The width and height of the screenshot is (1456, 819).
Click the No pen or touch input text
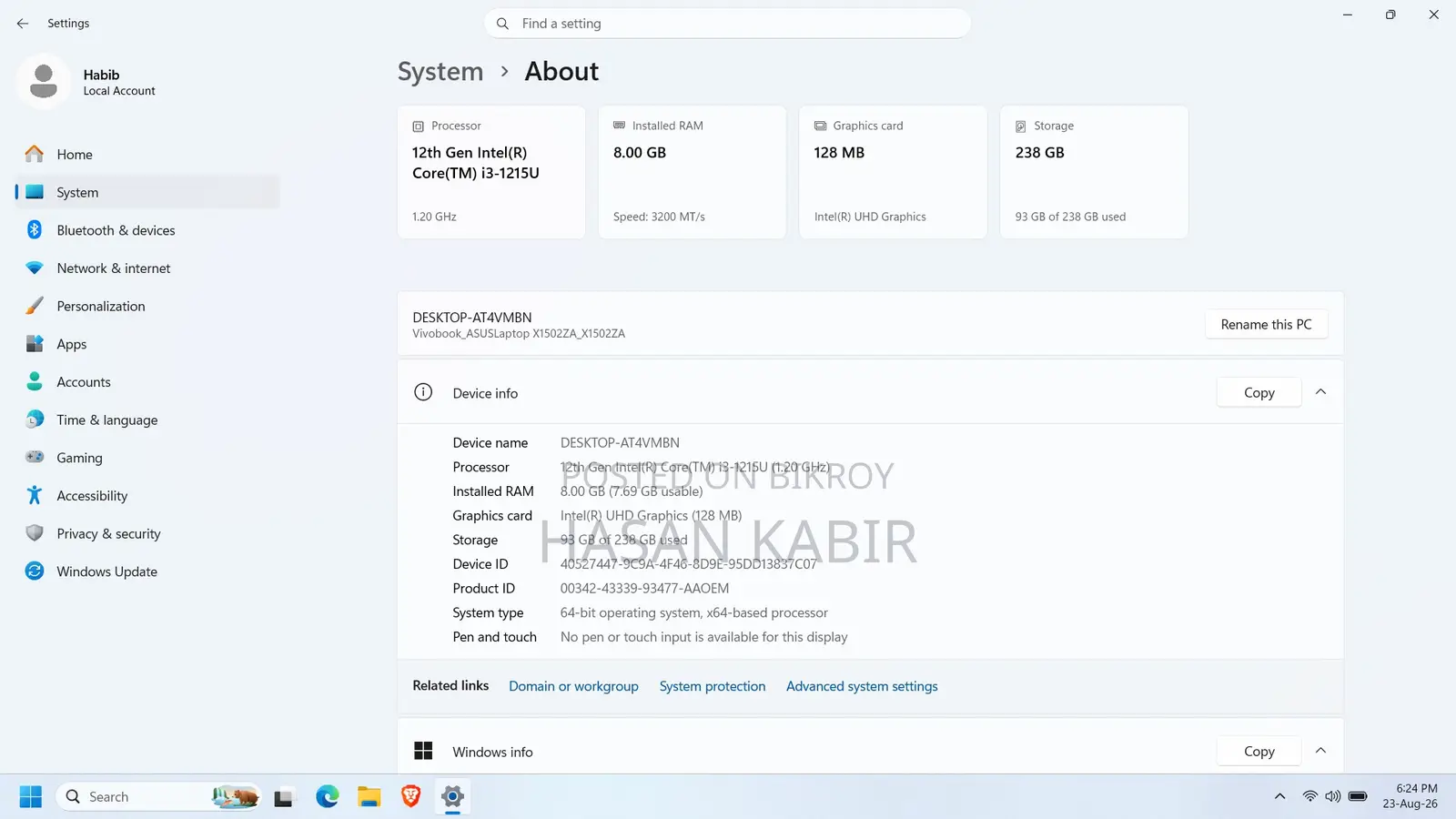(704, 637)
